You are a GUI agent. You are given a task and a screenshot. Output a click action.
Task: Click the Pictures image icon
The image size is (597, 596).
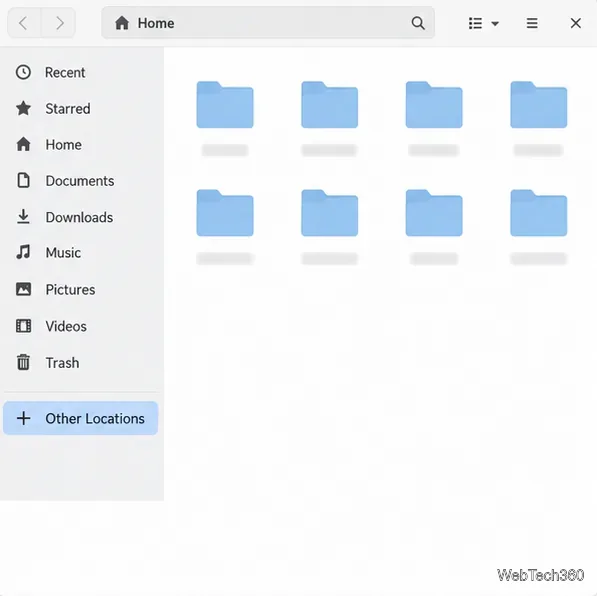(x=23, y=289)
